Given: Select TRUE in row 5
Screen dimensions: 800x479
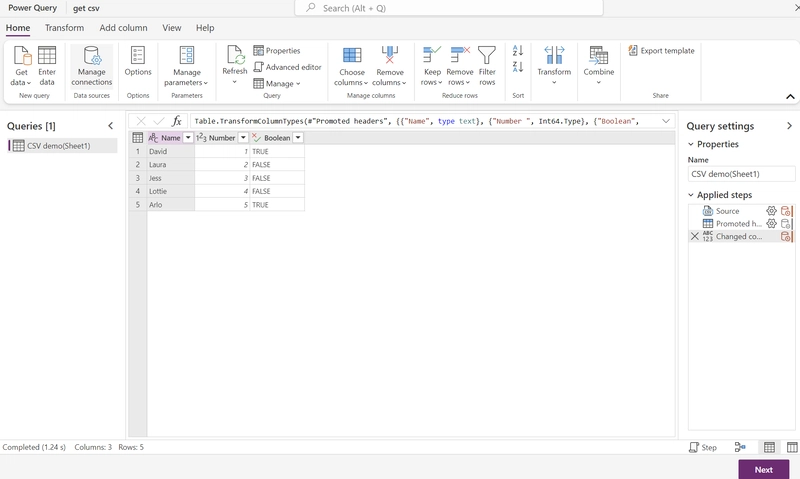Looking at the screenshot, I should 277,205.
